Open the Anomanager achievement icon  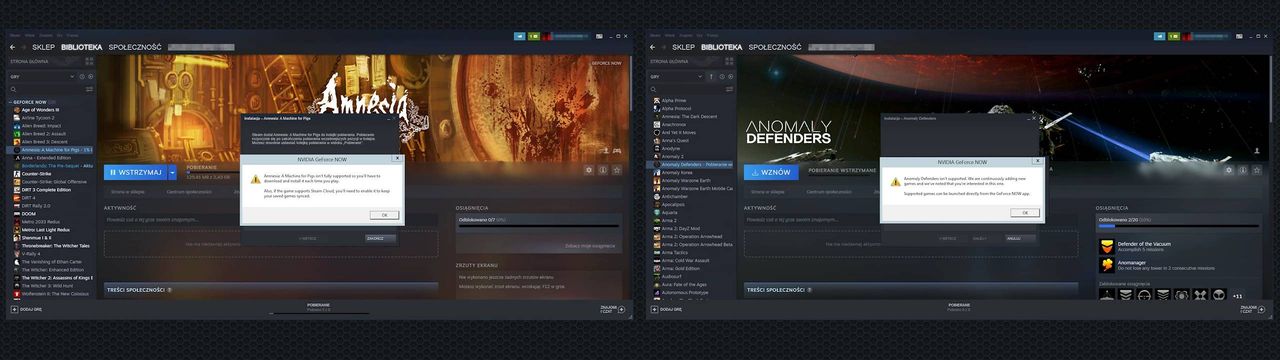point(1107,265)
